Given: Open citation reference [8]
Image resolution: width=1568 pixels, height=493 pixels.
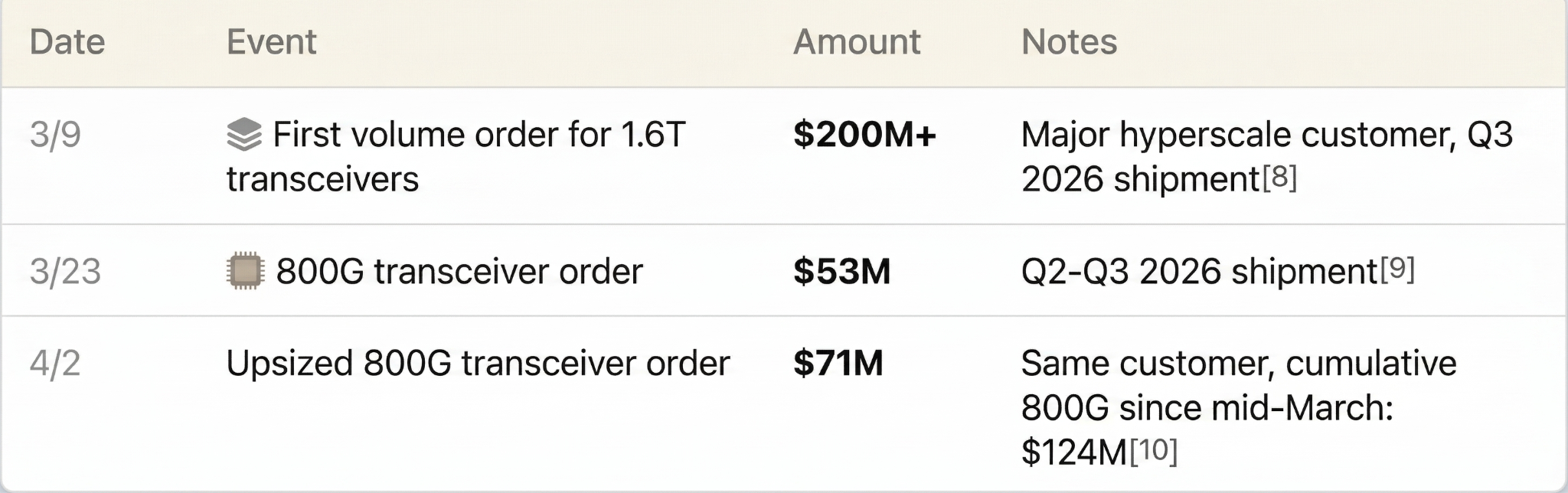Looking at the screenshot, I should 1279,178.
